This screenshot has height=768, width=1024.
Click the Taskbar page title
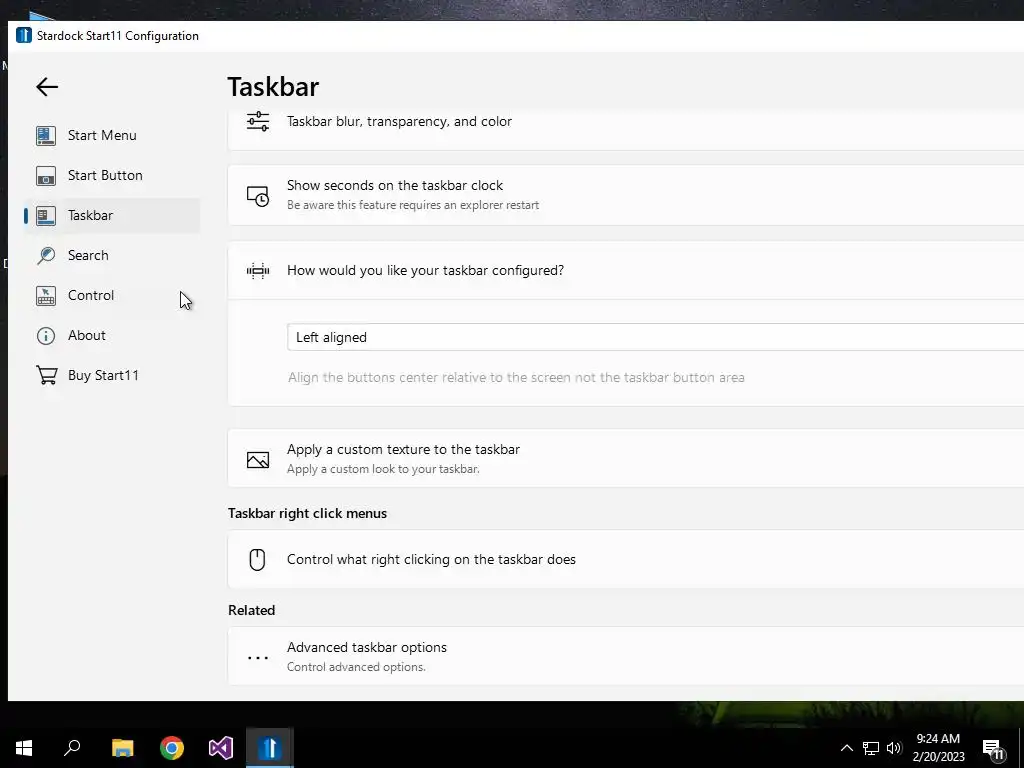pyautogui.click(x=273, y=87)
